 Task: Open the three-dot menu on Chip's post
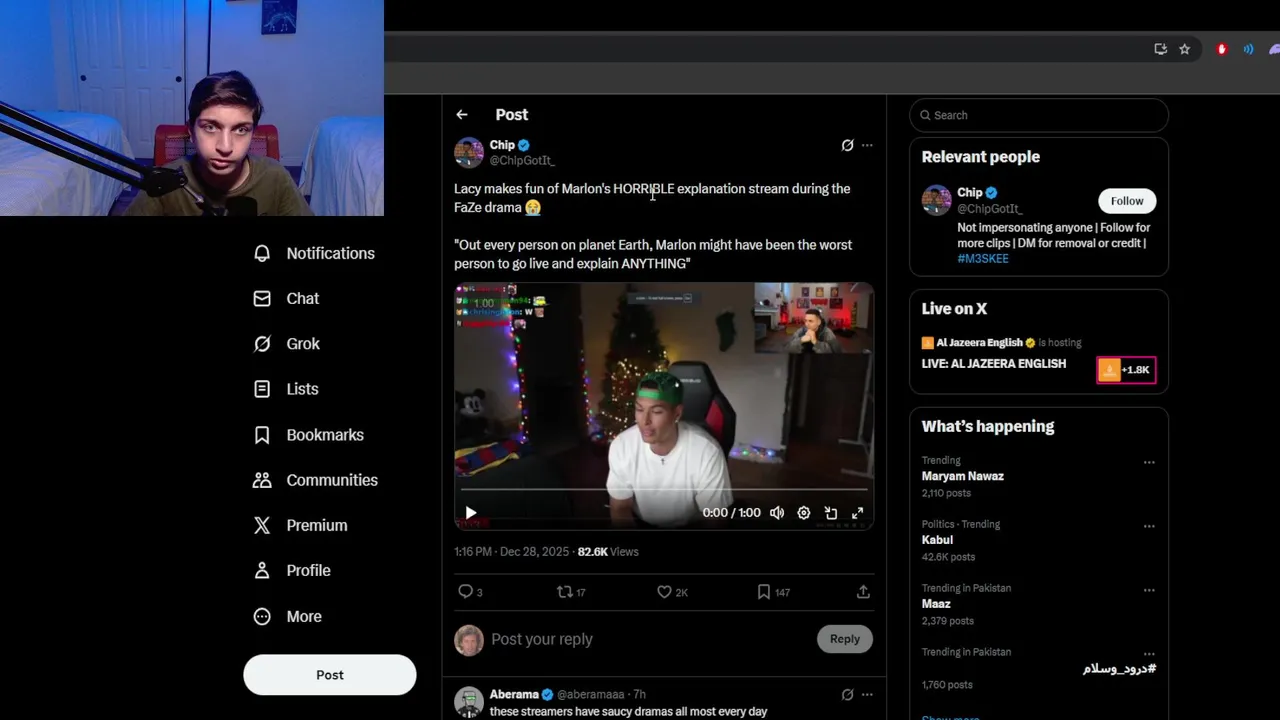pyautogui.click(x=867, y=145)
